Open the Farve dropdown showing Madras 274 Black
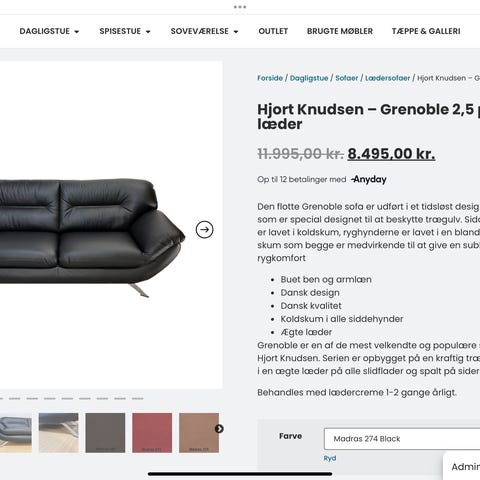Image resolution: width=480 pixels, height=480 pixels. (x=402, y=439)
